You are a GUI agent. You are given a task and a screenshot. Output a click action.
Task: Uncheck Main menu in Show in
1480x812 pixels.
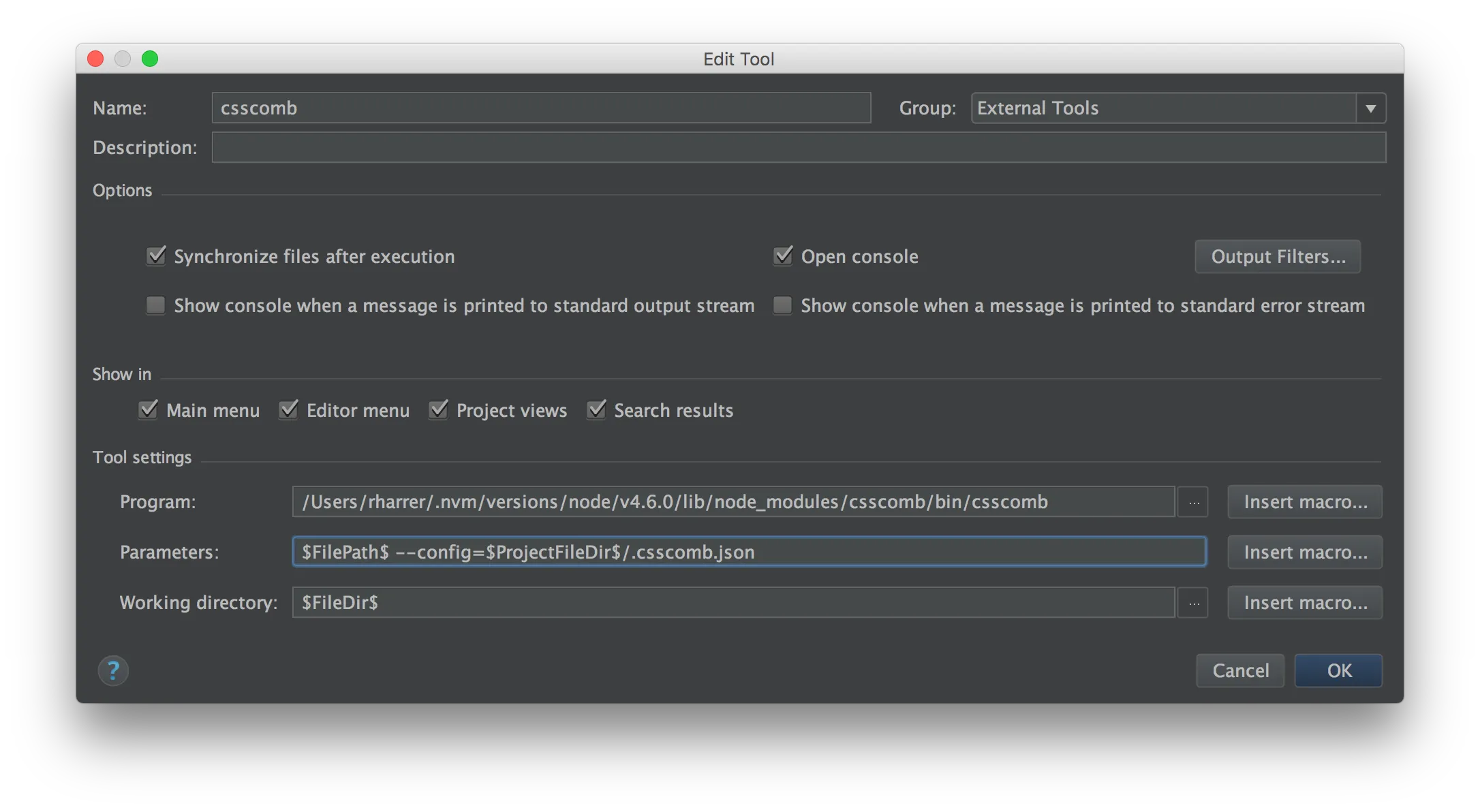pyautogui.click(x=149, y=410)
